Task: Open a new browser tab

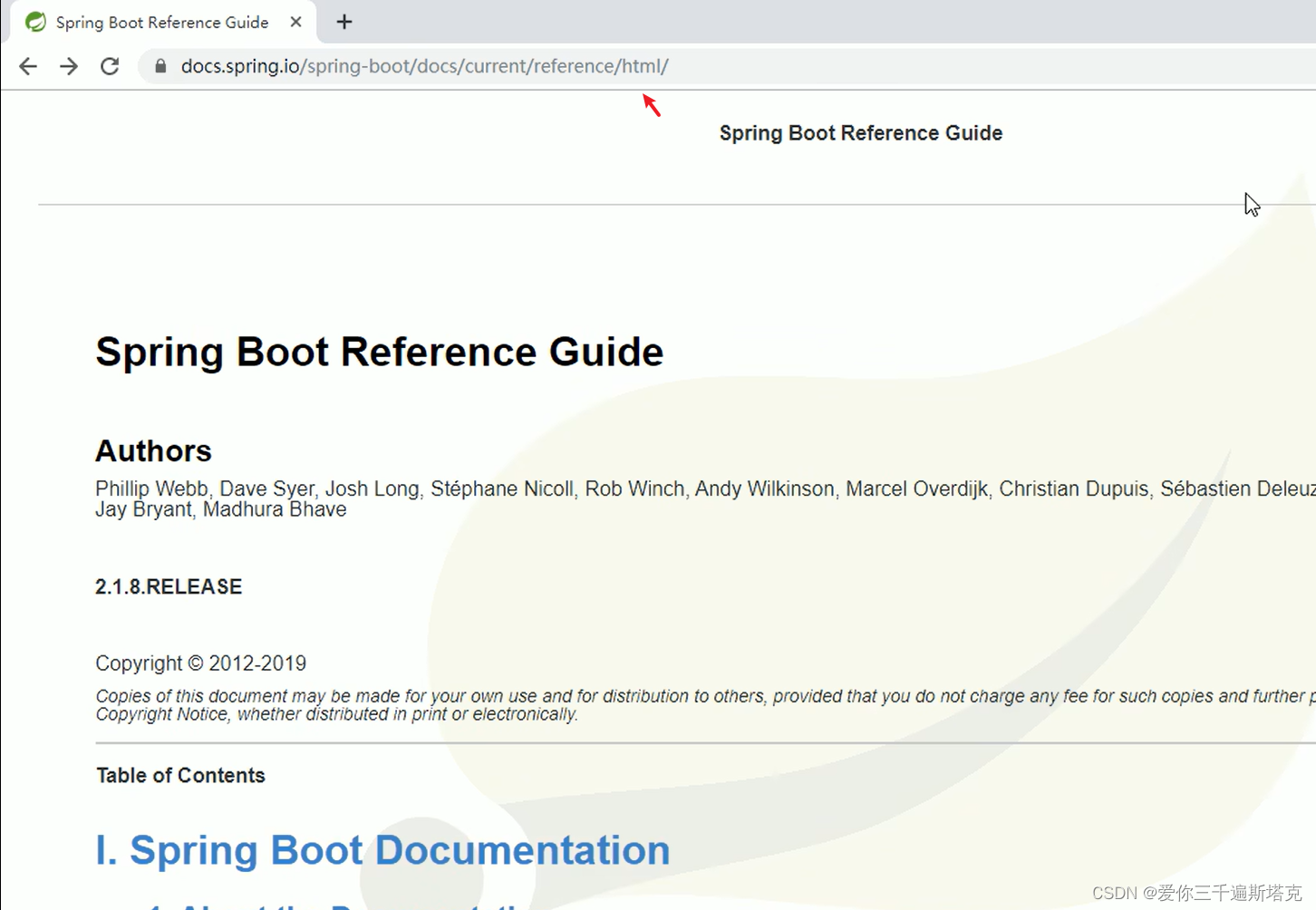Action: pos(344,22)
